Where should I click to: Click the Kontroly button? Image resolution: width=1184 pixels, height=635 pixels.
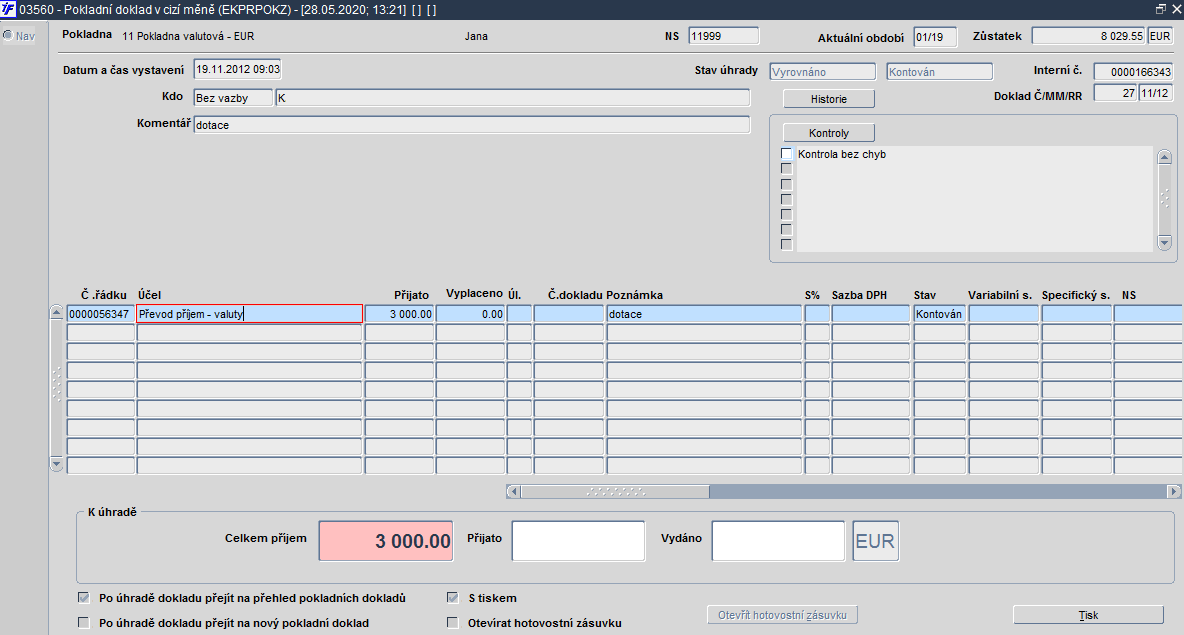[x=828, y=133]
